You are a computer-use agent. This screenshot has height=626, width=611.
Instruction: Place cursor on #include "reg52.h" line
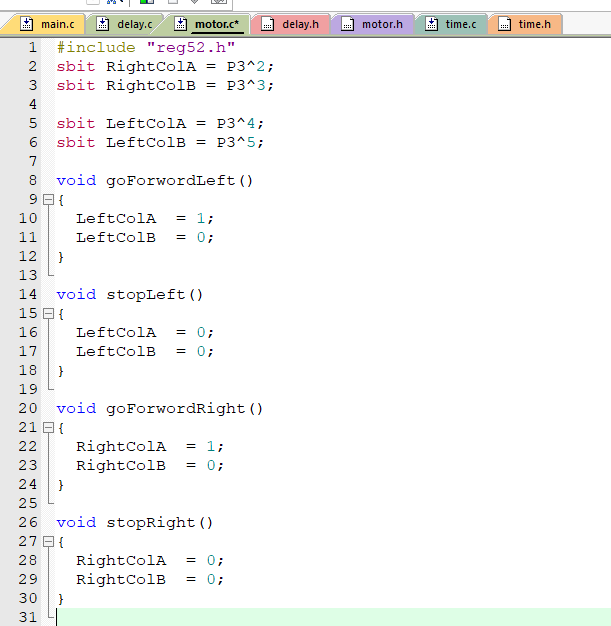[x=146, y=48]
